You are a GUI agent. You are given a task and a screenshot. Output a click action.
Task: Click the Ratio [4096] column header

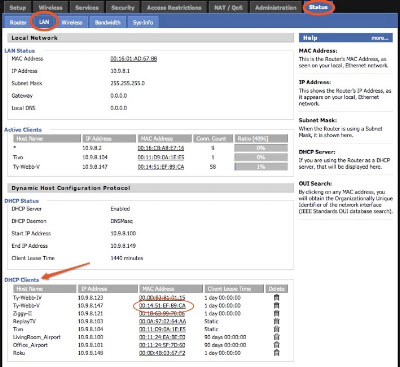pos(261,138)
